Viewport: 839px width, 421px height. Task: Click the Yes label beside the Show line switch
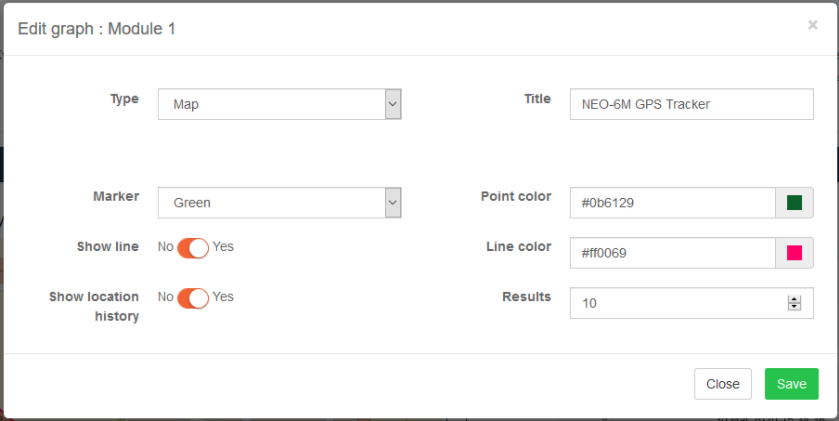[x=223, y=247]
